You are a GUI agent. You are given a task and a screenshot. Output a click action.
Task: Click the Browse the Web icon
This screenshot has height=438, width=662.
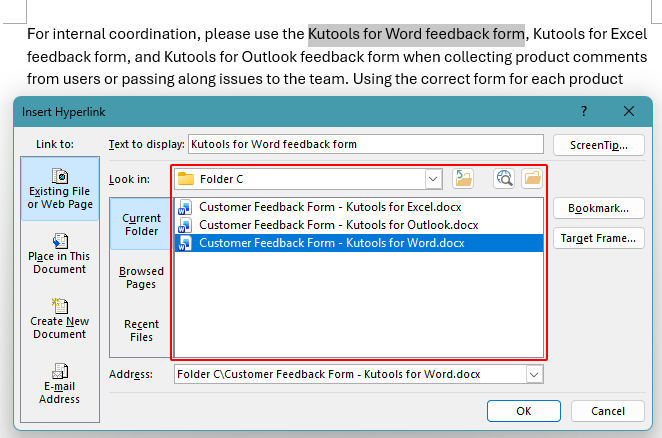click(x=504, y=179)
